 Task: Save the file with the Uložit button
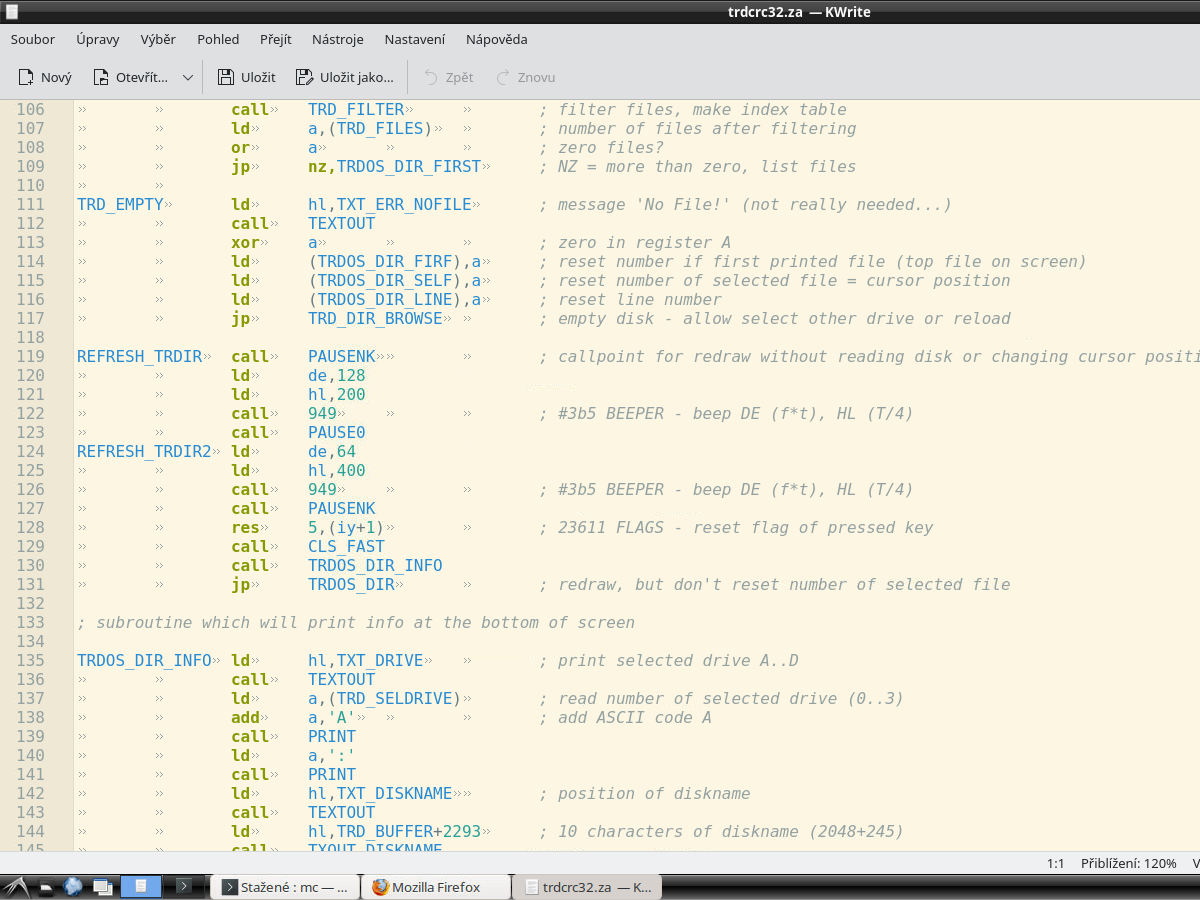pyautogui.click(x=246, y=77)
